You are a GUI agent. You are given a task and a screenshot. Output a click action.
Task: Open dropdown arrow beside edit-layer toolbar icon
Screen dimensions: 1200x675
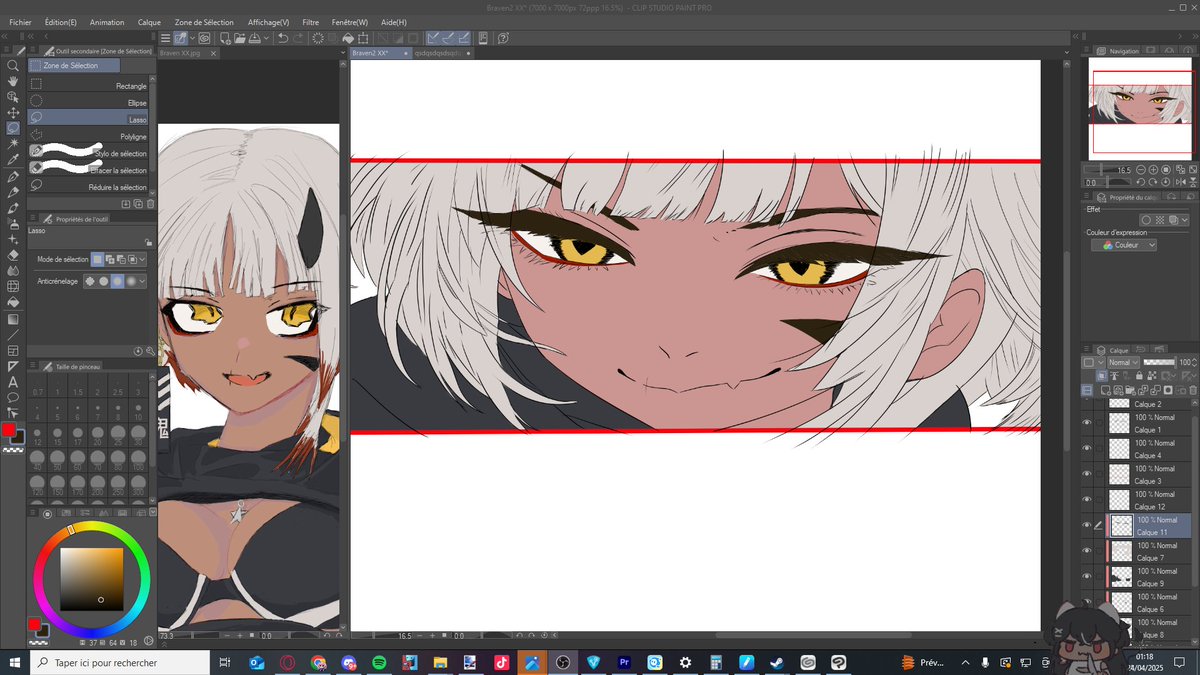[192, 38]
